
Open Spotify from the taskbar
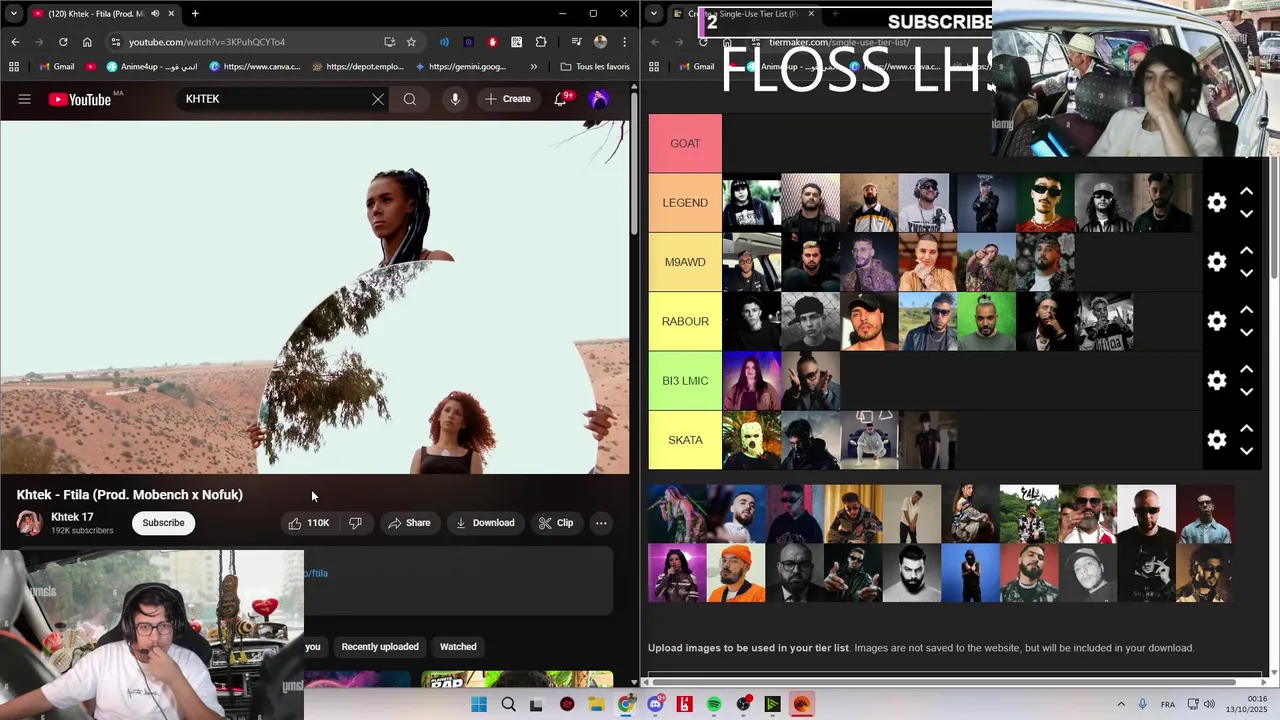tap(714, 704)
